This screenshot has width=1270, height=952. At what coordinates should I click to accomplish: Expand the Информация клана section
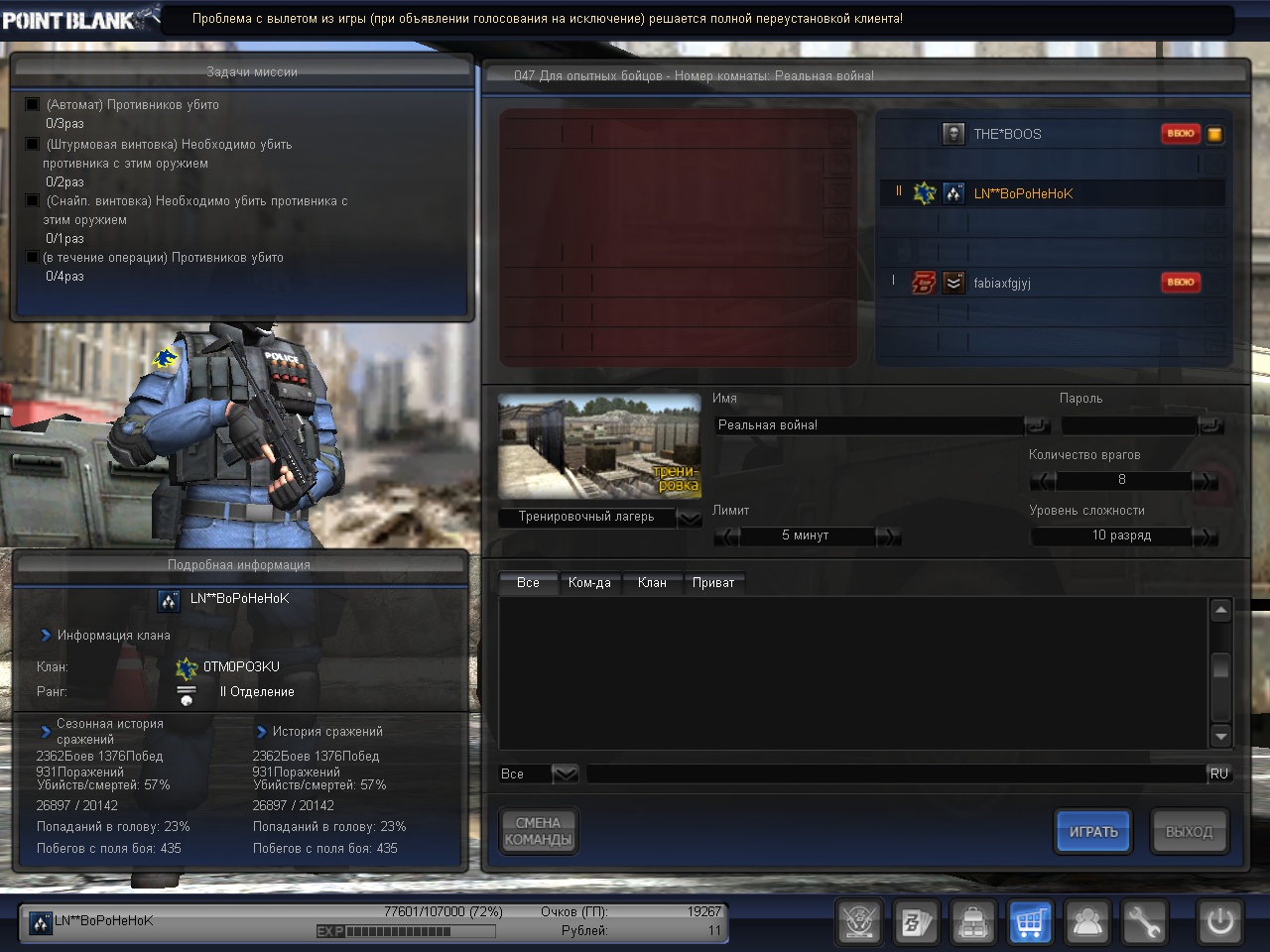(46, 635)
